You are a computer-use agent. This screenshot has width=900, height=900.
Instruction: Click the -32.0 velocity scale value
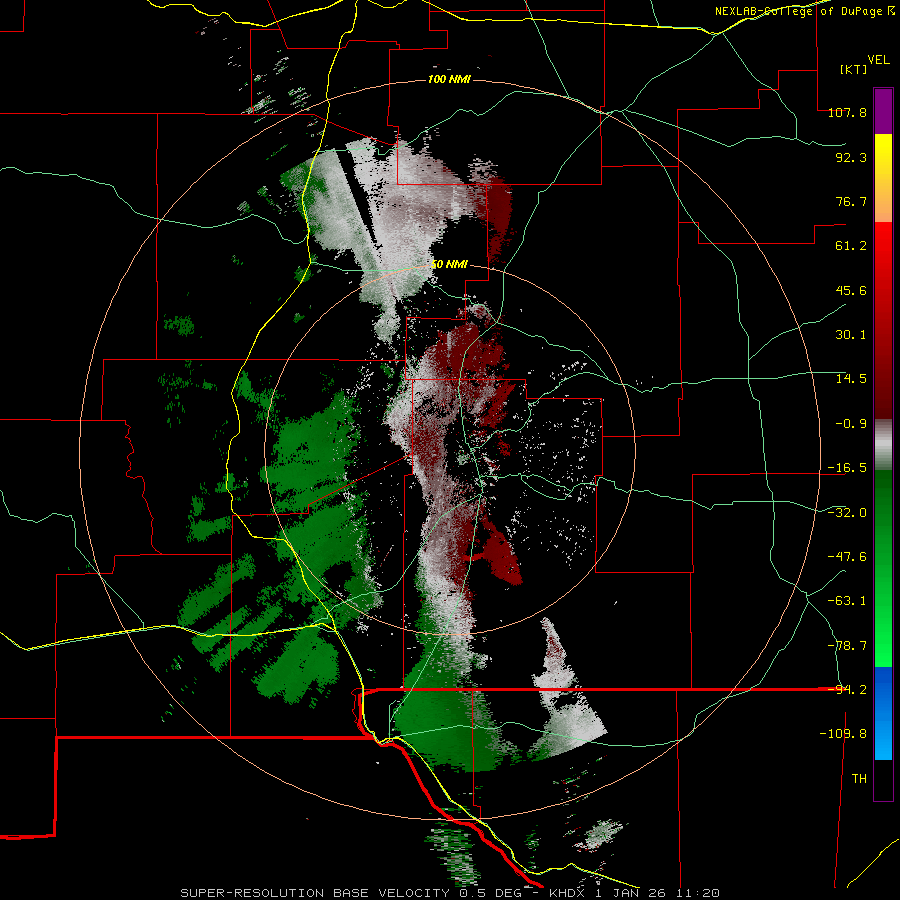point(847,513)
